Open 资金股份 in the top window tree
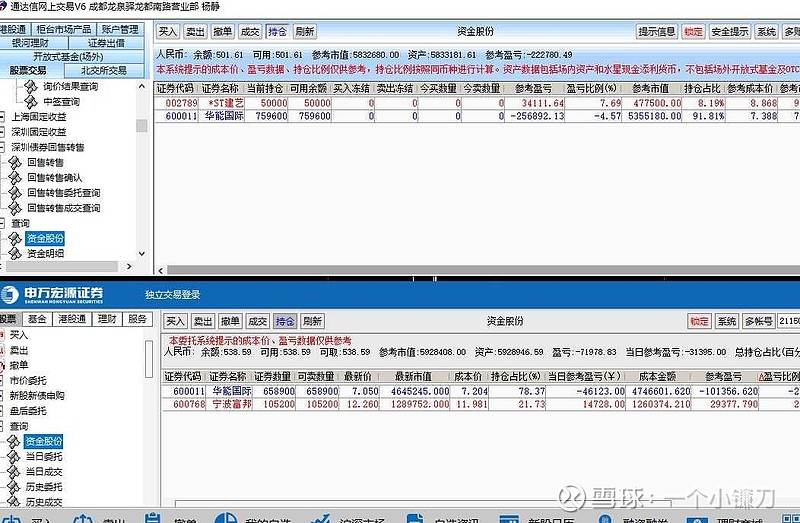800x523 pixels. point(45,238)
